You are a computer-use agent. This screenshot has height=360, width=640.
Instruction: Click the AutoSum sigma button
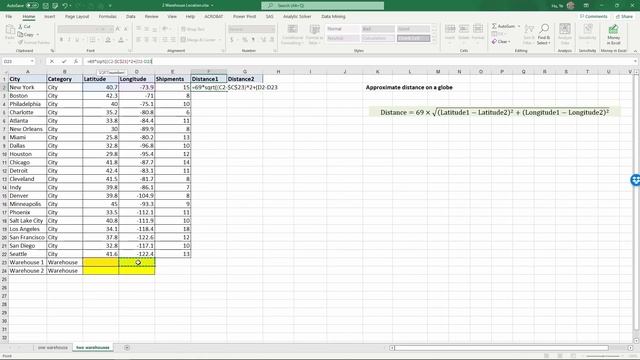pos(504,26)
